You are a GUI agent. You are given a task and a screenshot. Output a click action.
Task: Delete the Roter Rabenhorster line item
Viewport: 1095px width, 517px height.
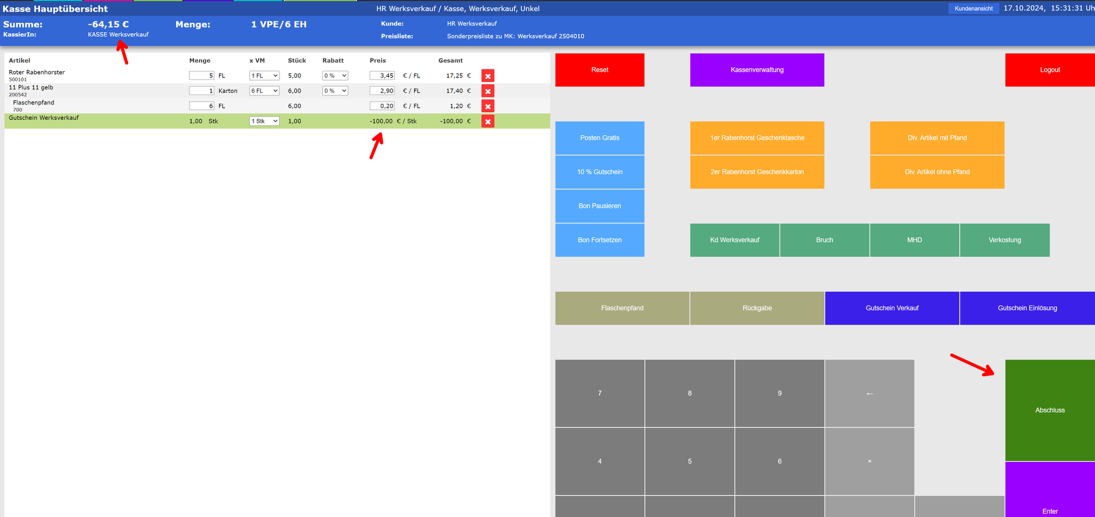tap(488, 76)
